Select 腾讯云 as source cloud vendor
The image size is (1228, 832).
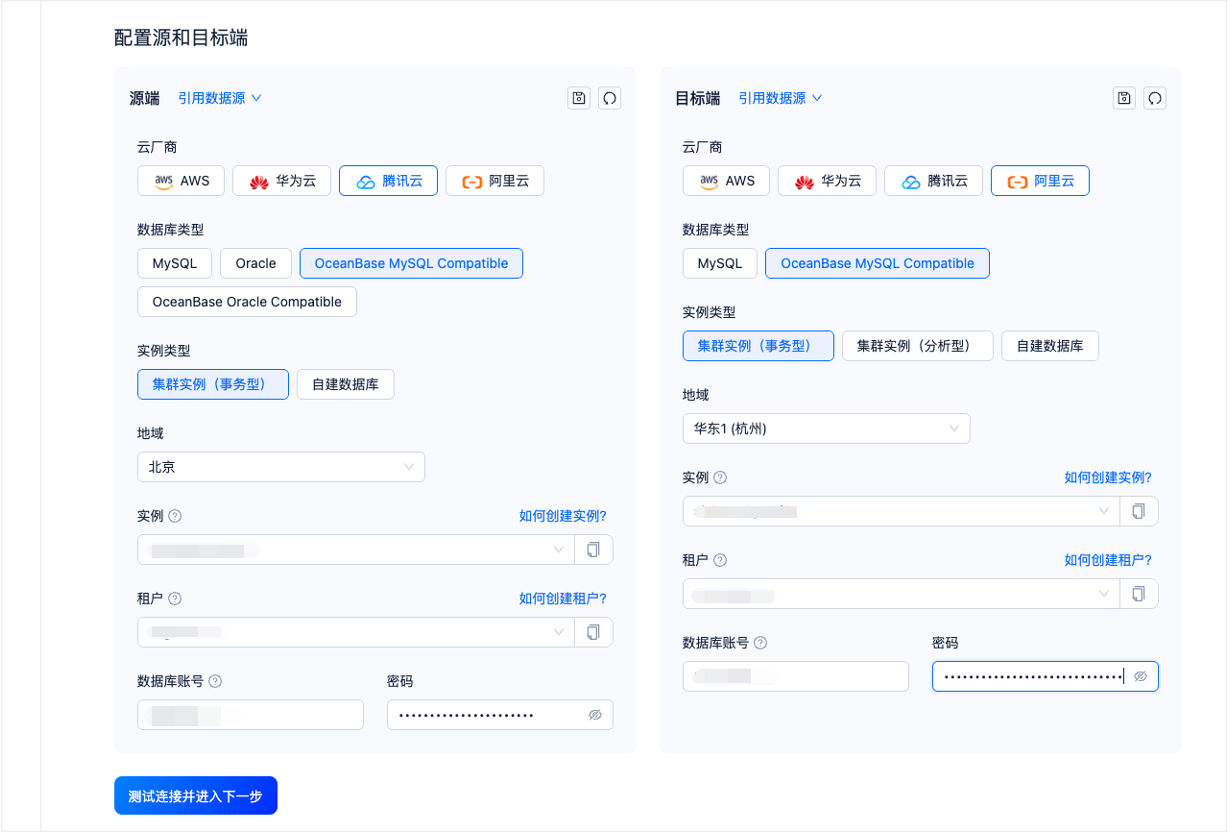(x=388, y=181)
